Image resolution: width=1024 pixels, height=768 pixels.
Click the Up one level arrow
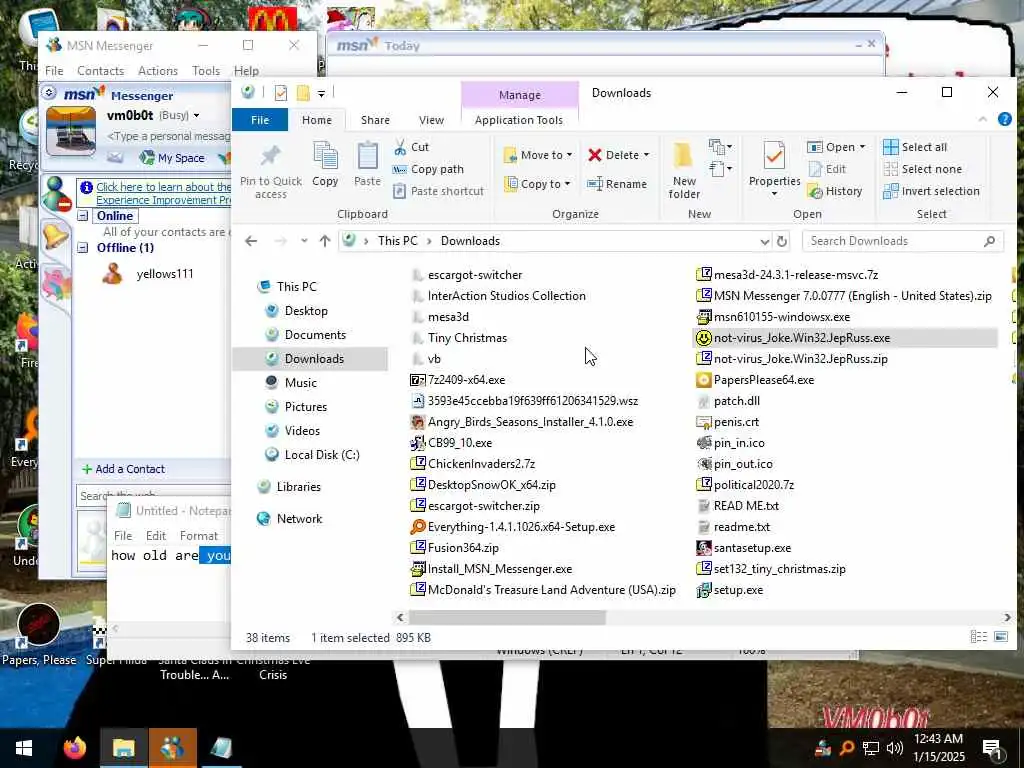(x=325, y=241)
